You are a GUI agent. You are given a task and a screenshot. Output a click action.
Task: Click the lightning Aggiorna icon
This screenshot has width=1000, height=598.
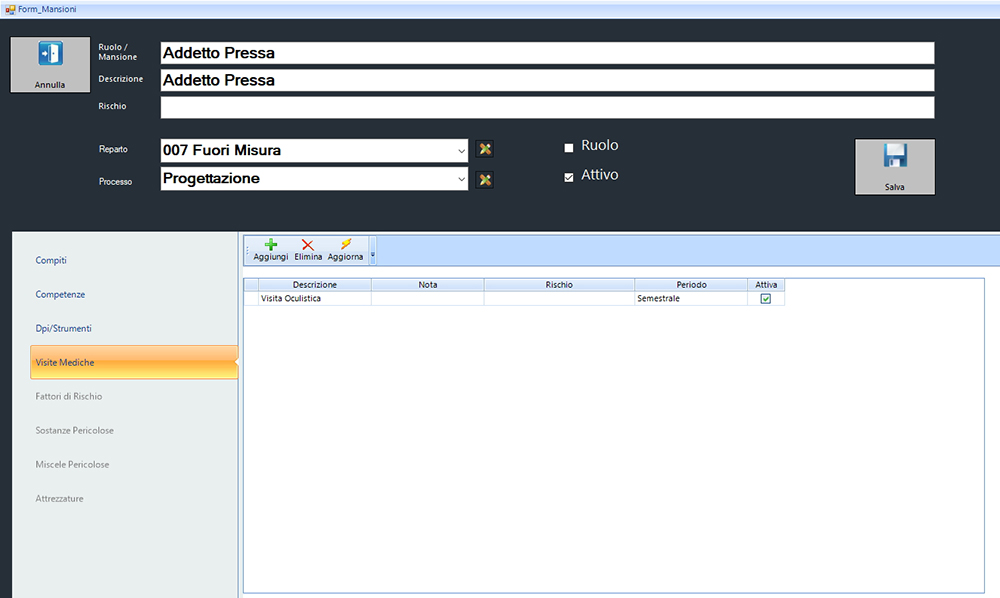pos(345,244)
